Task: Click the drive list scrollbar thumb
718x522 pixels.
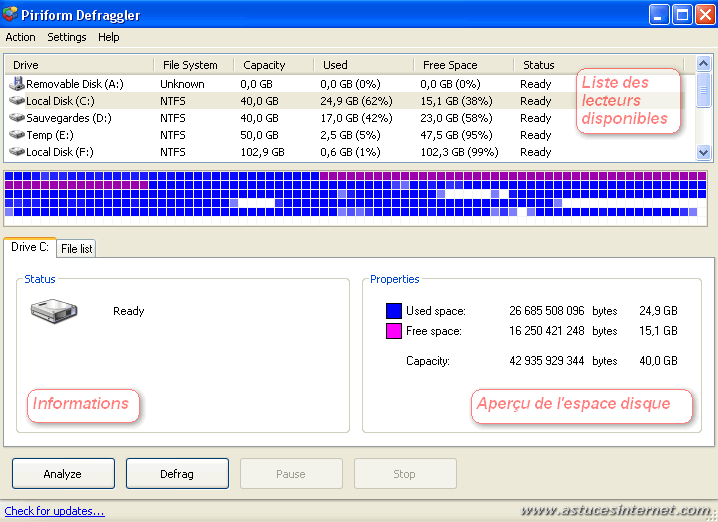Action: 703,90
